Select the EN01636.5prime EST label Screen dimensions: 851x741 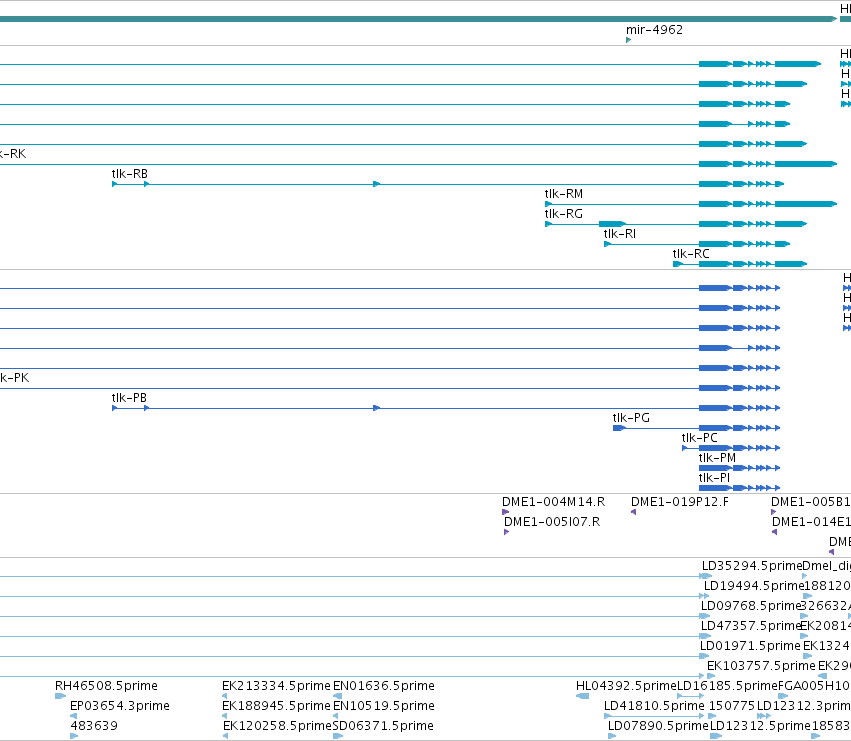(x=384, y=686)
